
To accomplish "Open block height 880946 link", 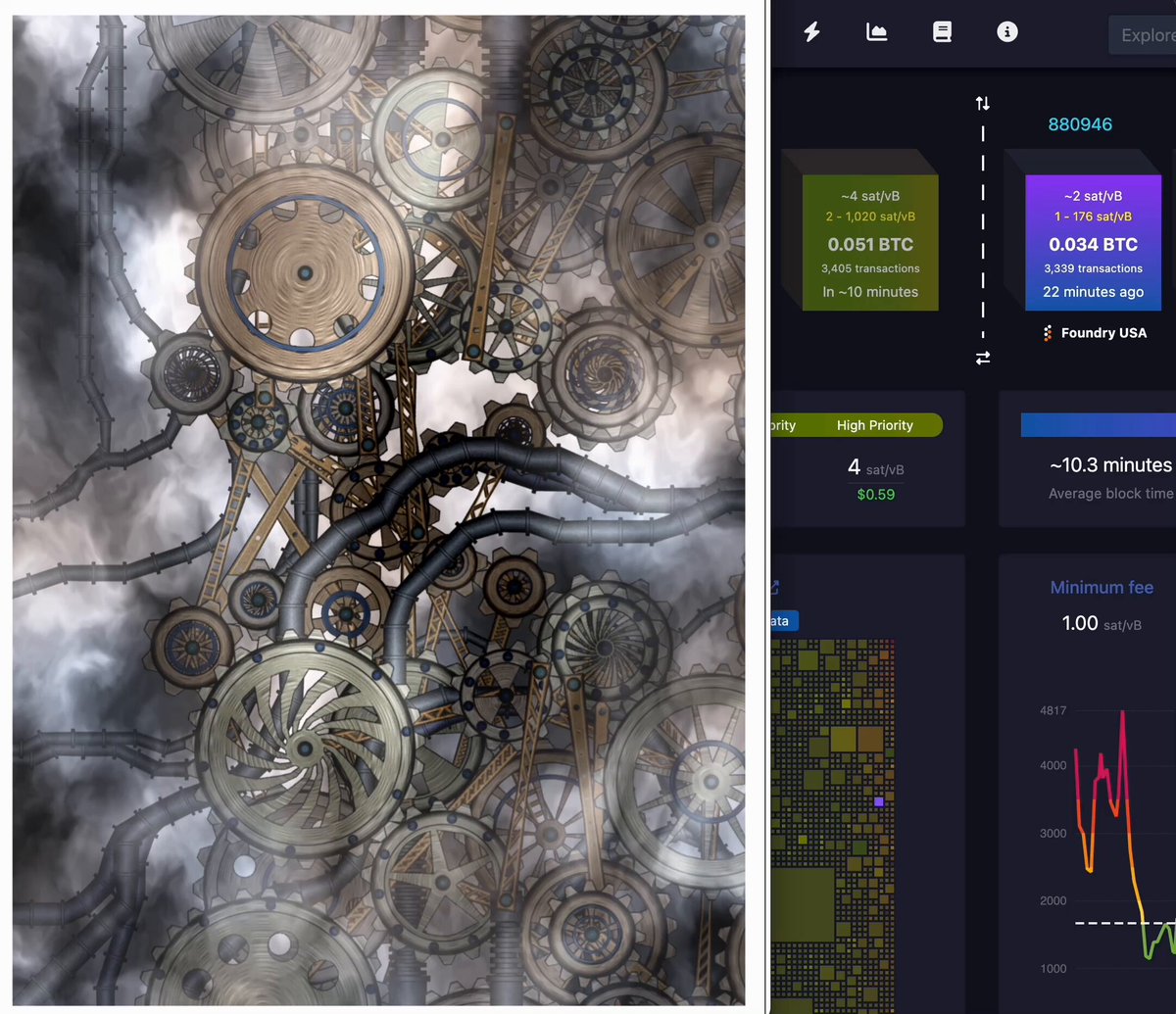I will 1080,124.
